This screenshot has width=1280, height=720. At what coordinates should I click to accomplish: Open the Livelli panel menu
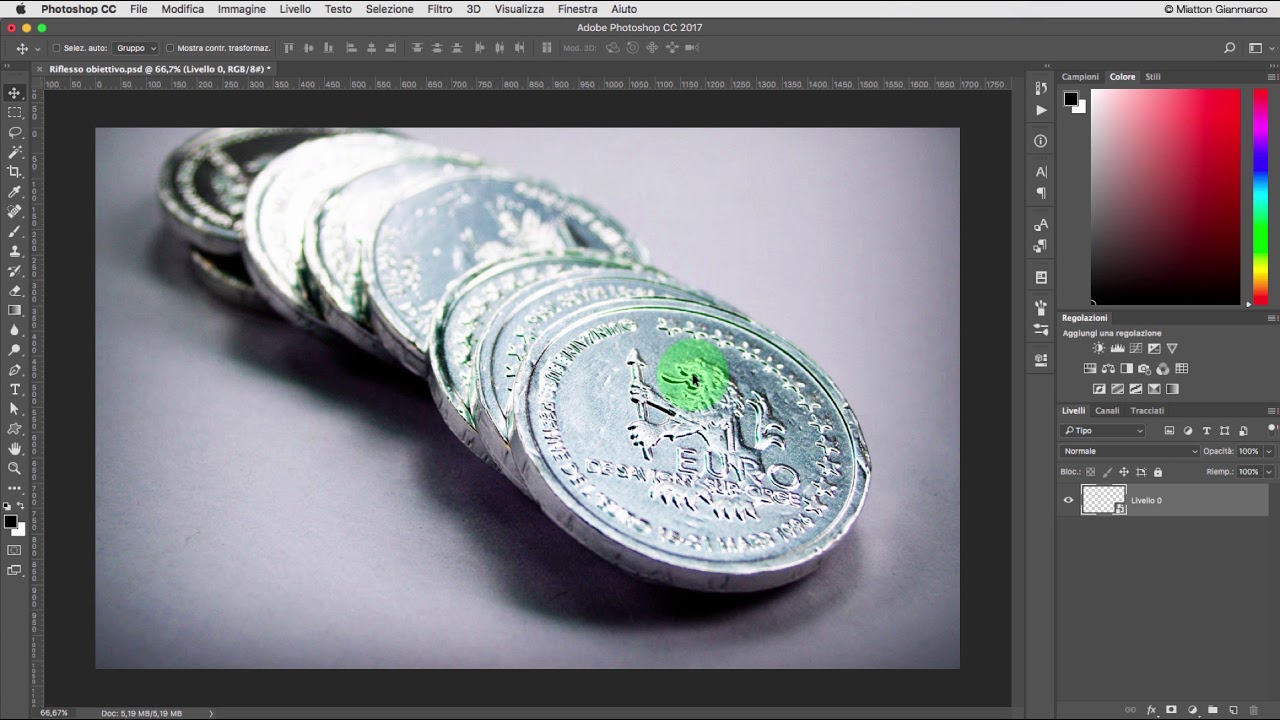click(1272, 411)
